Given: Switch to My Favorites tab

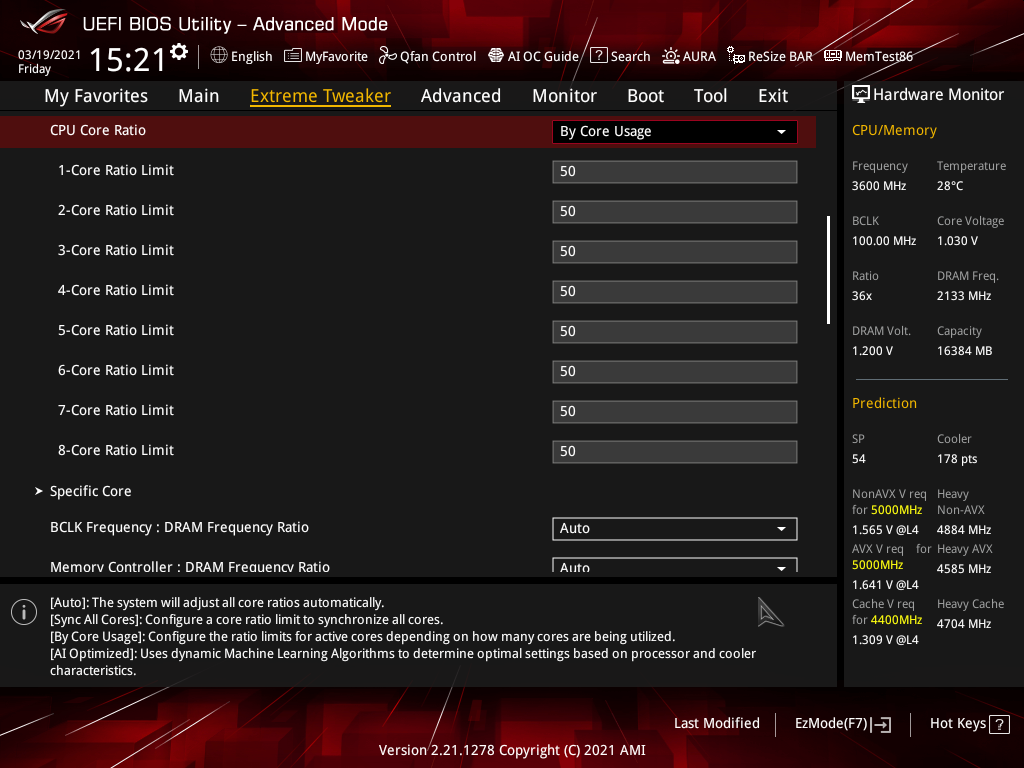Looking at the screenshot, I should coord(96,96).
